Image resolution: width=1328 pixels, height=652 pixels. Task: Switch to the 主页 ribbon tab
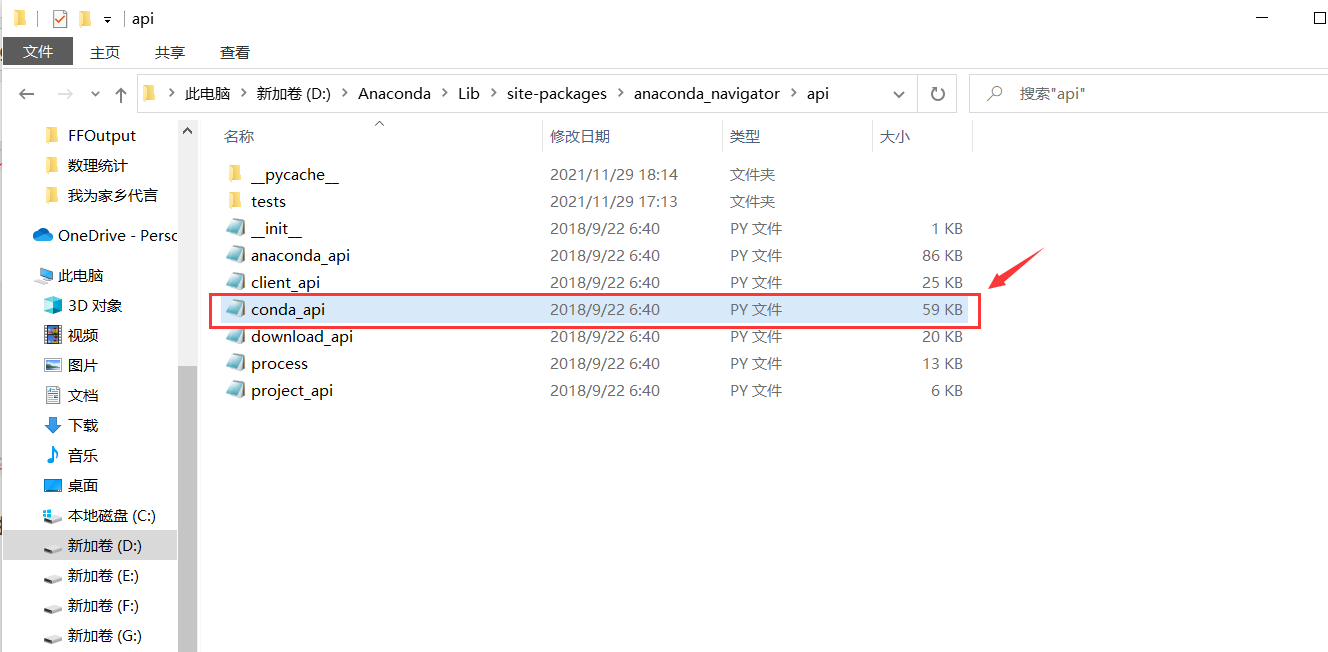[x=105, y=52]
